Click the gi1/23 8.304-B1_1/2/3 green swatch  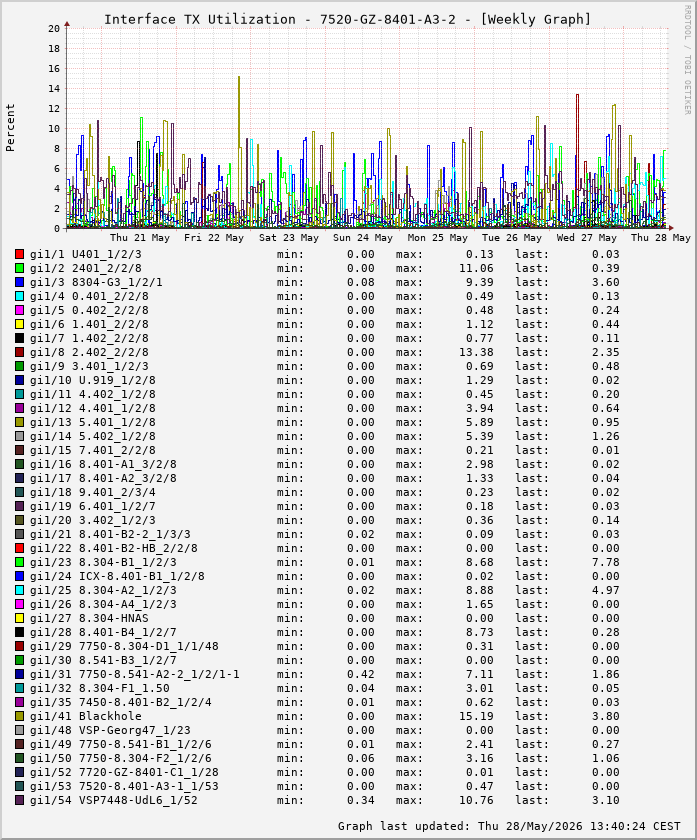pos(20,562)
